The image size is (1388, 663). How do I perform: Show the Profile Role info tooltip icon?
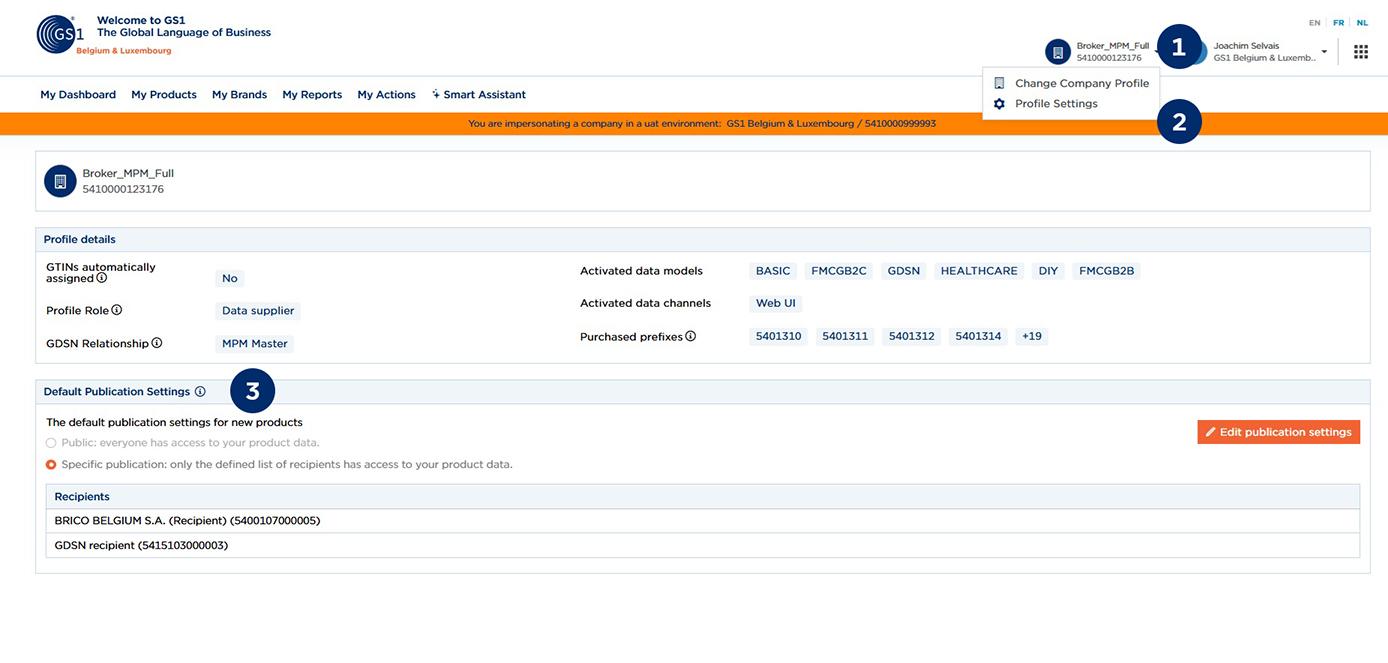(x=117, y=310)
